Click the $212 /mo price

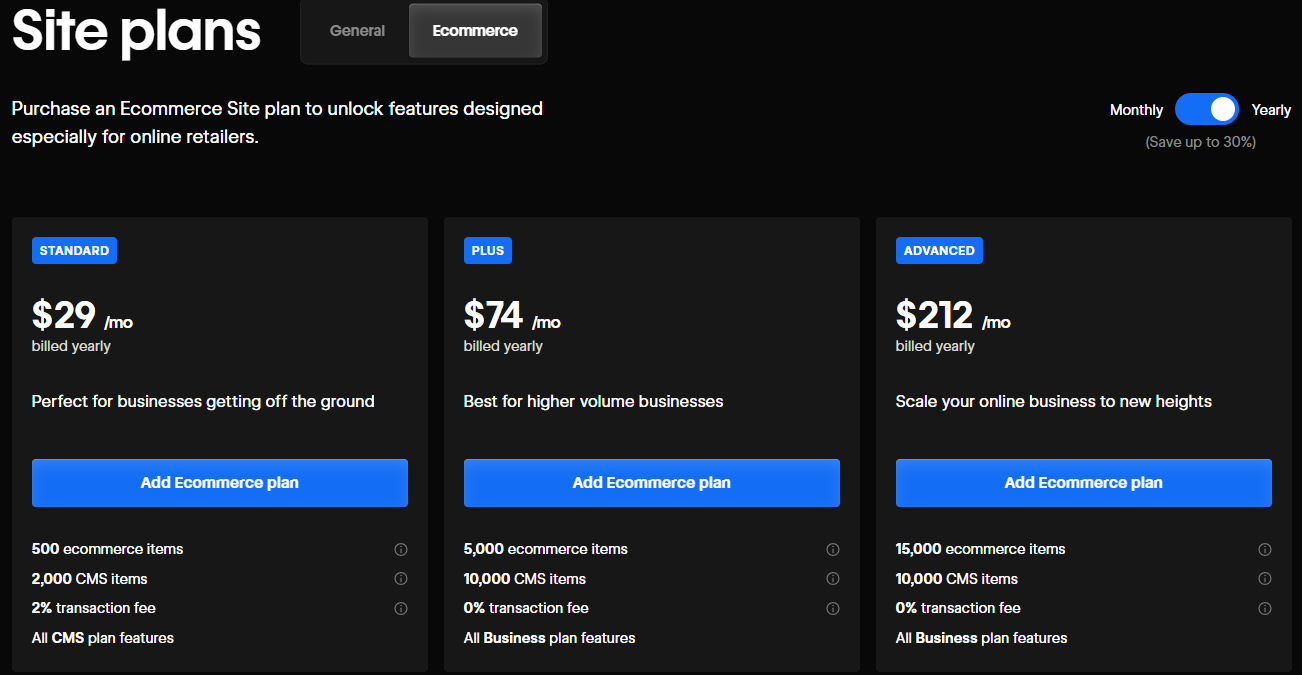(x=953, y=315)
